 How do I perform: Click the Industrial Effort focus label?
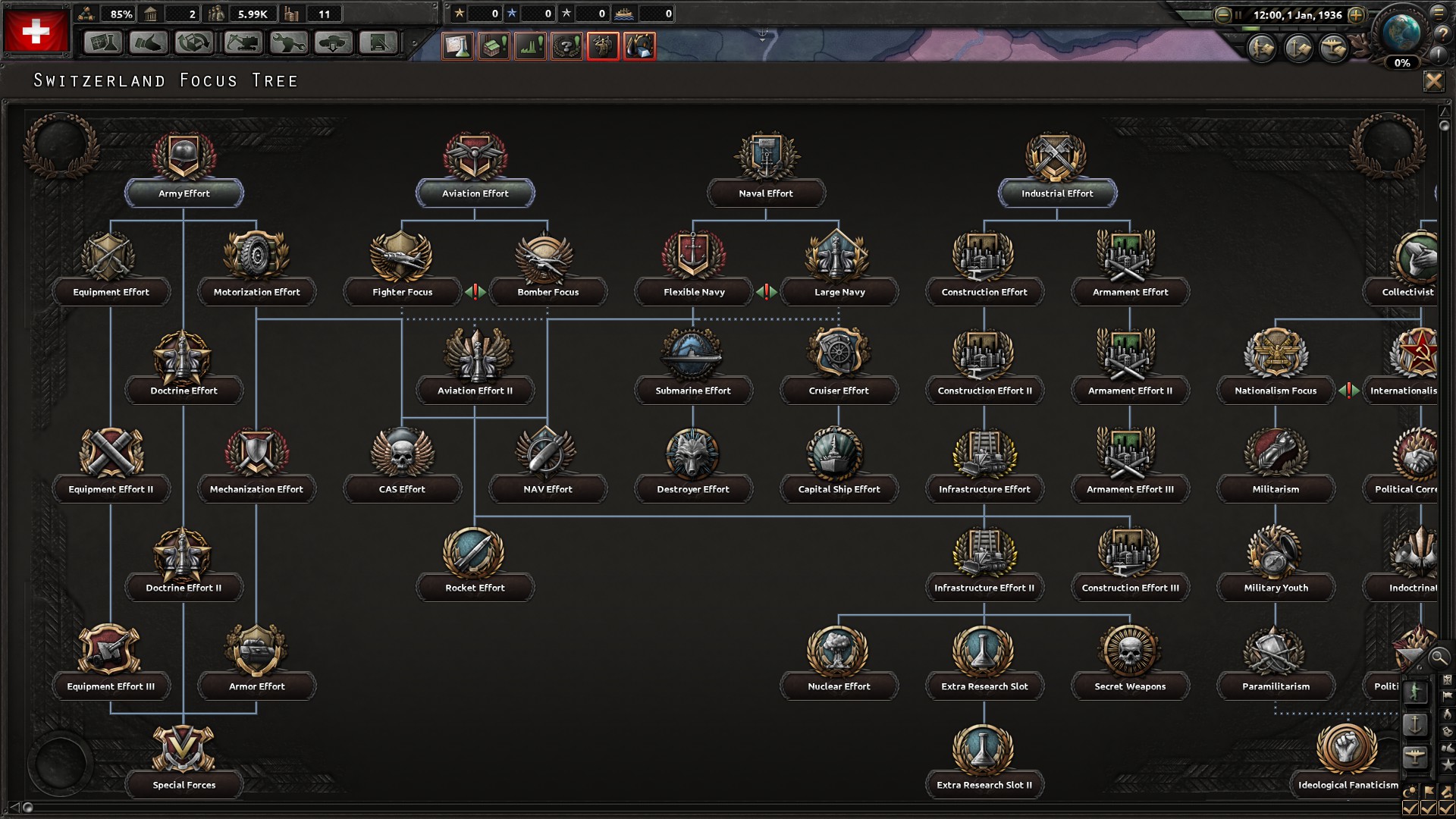1057,193
